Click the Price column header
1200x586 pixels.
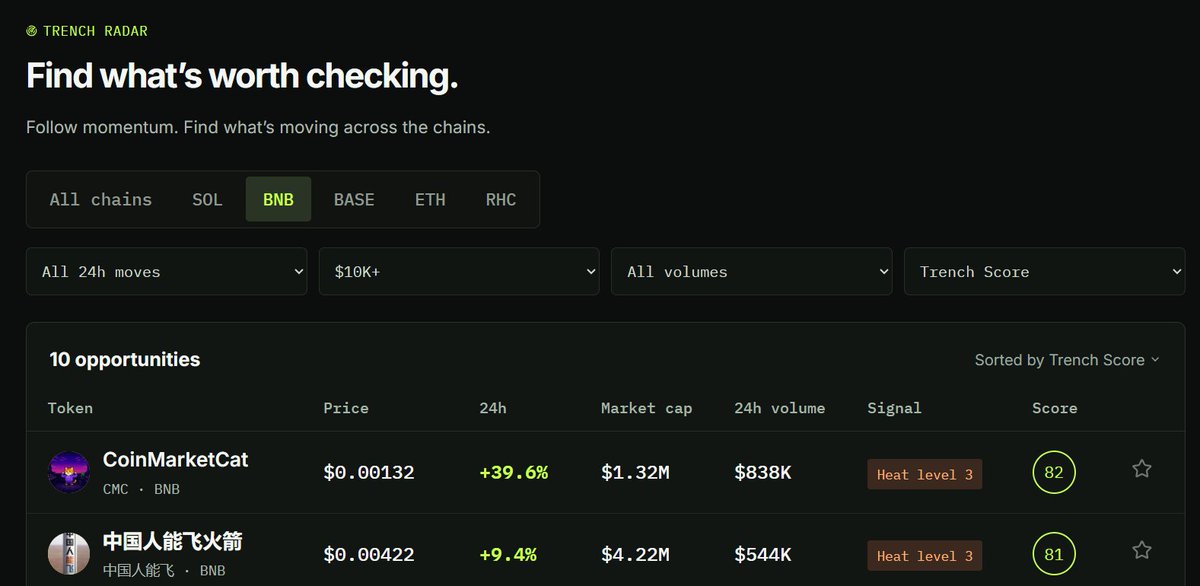(346, 408)
